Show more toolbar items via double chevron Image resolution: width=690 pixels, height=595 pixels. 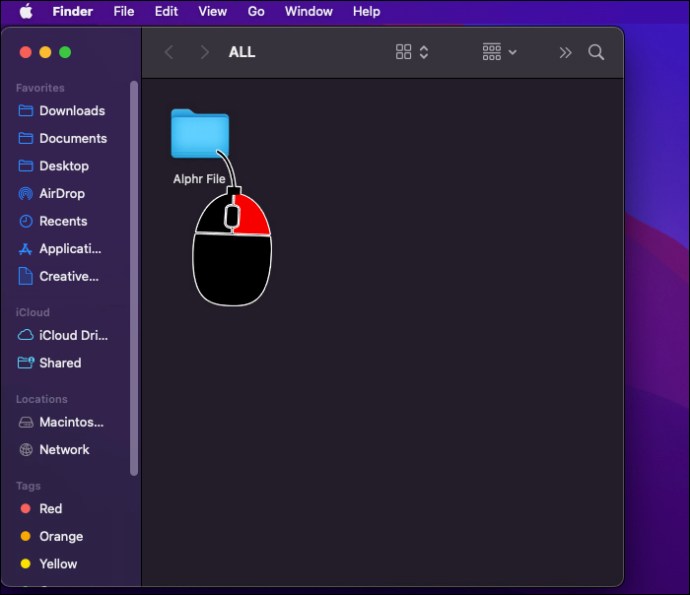pyautogui.click(x=565, y=52)
